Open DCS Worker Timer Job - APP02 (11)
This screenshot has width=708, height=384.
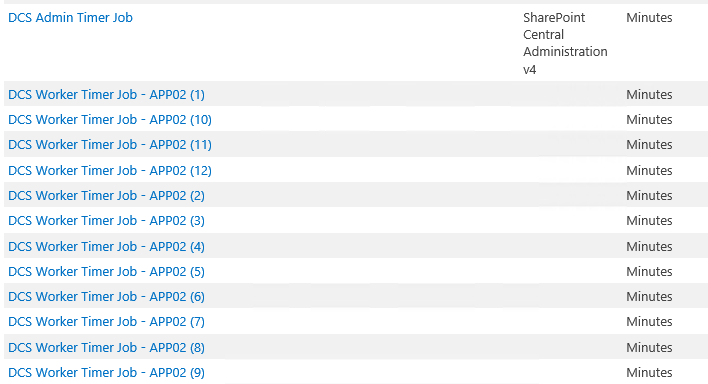point(110,145)
